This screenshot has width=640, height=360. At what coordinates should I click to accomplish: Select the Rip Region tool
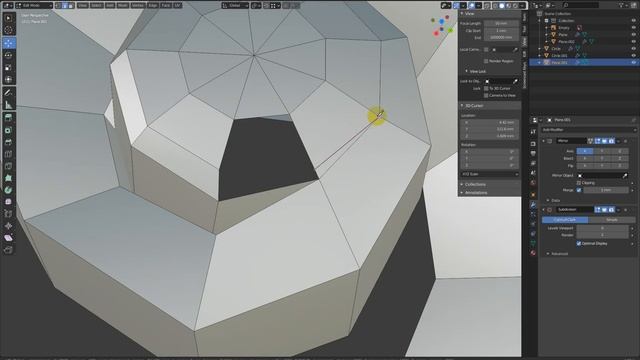(x=9, y=250)
